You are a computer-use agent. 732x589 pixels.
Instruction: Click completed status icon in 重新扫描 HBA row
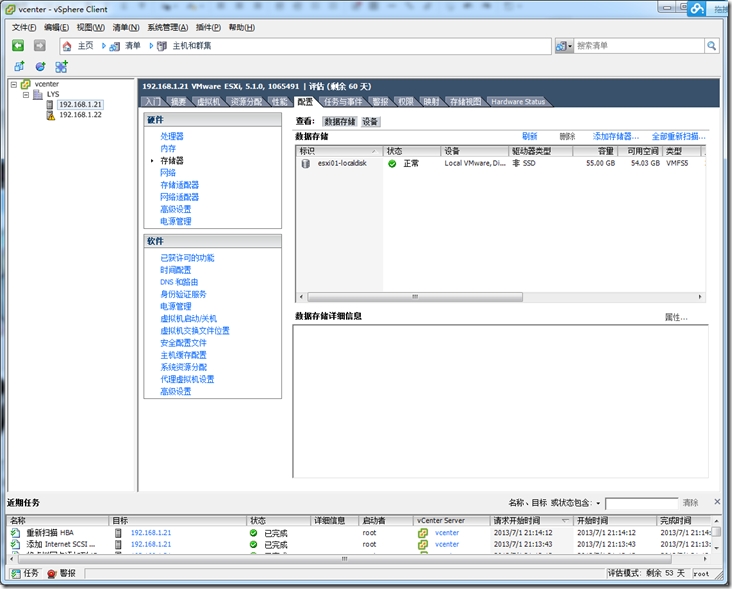click(x=253, y=533)
